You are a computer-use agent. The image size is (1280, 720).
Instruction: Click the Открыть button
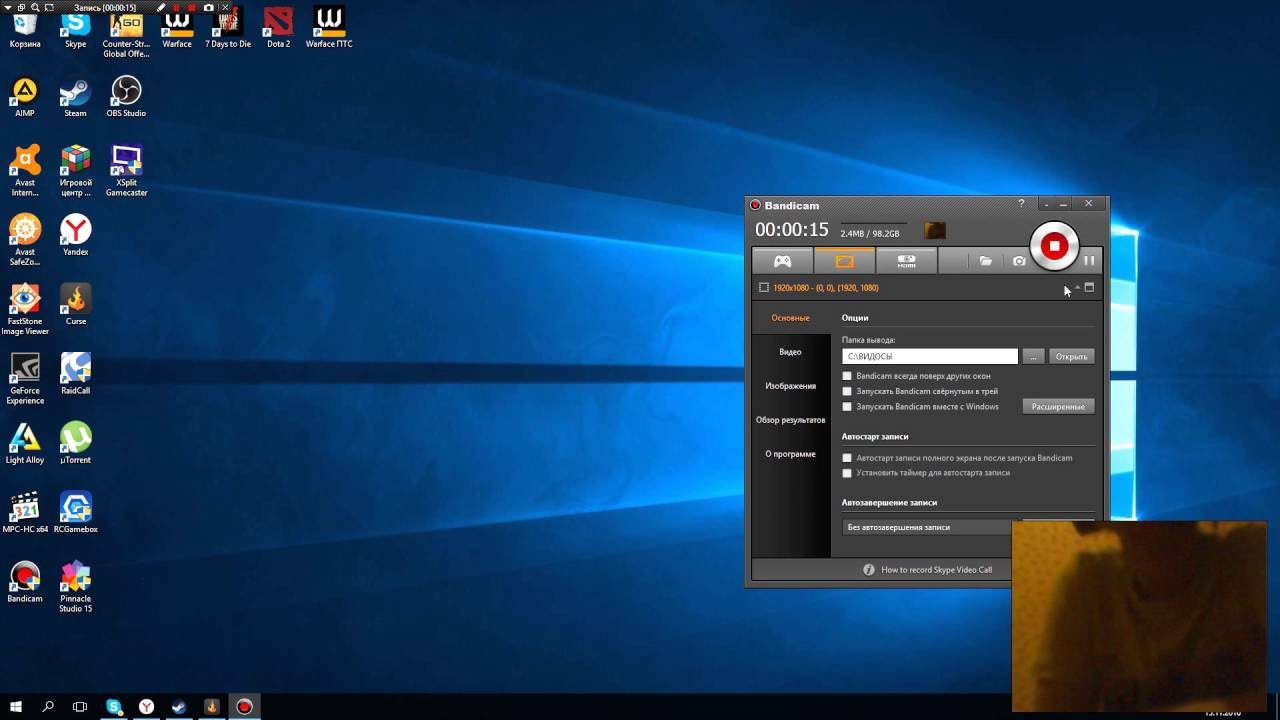click(1071, 356)
